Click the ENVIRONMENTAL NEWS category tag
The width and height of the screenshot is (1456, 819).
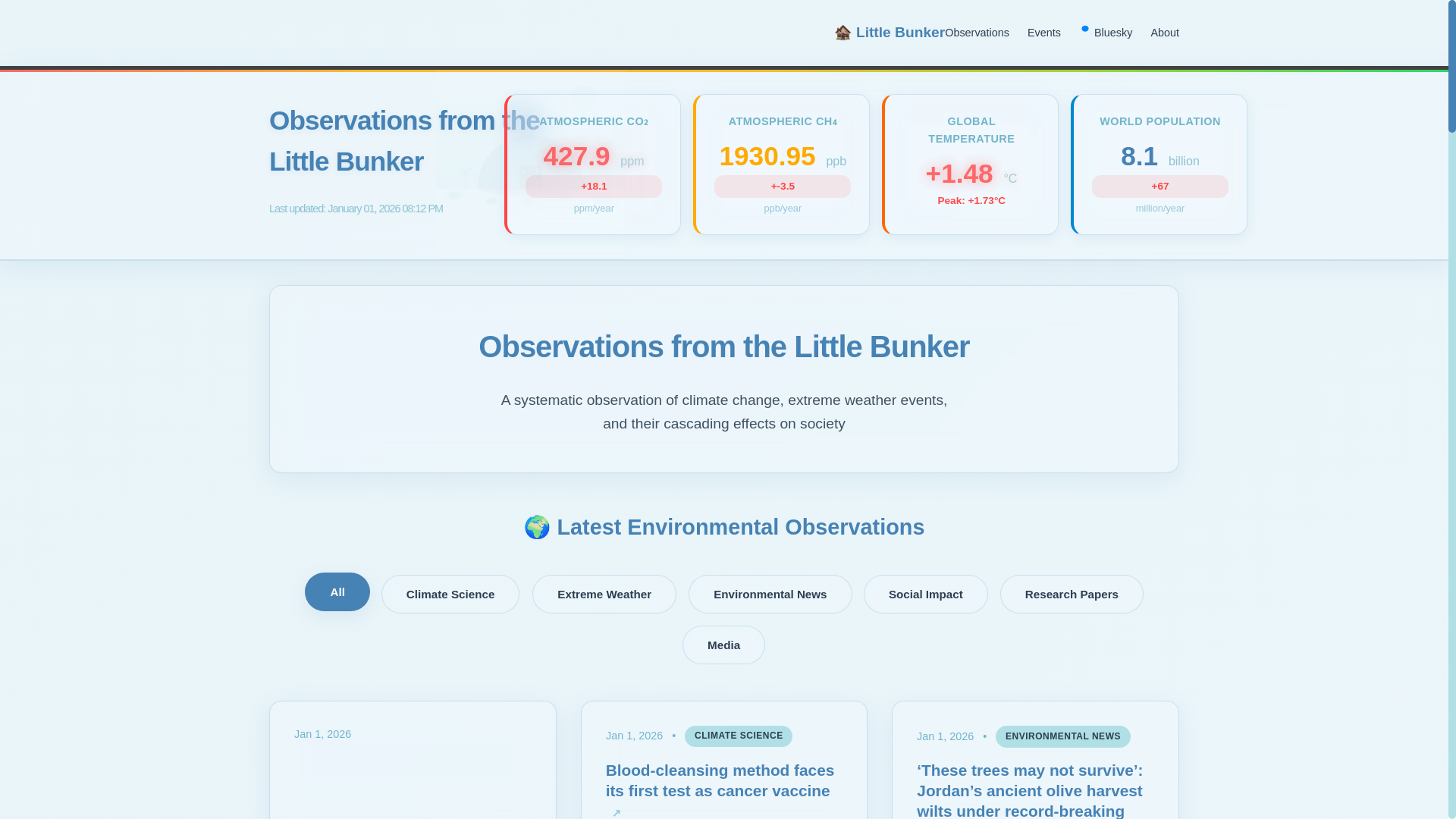click(x=1062, y=736)
